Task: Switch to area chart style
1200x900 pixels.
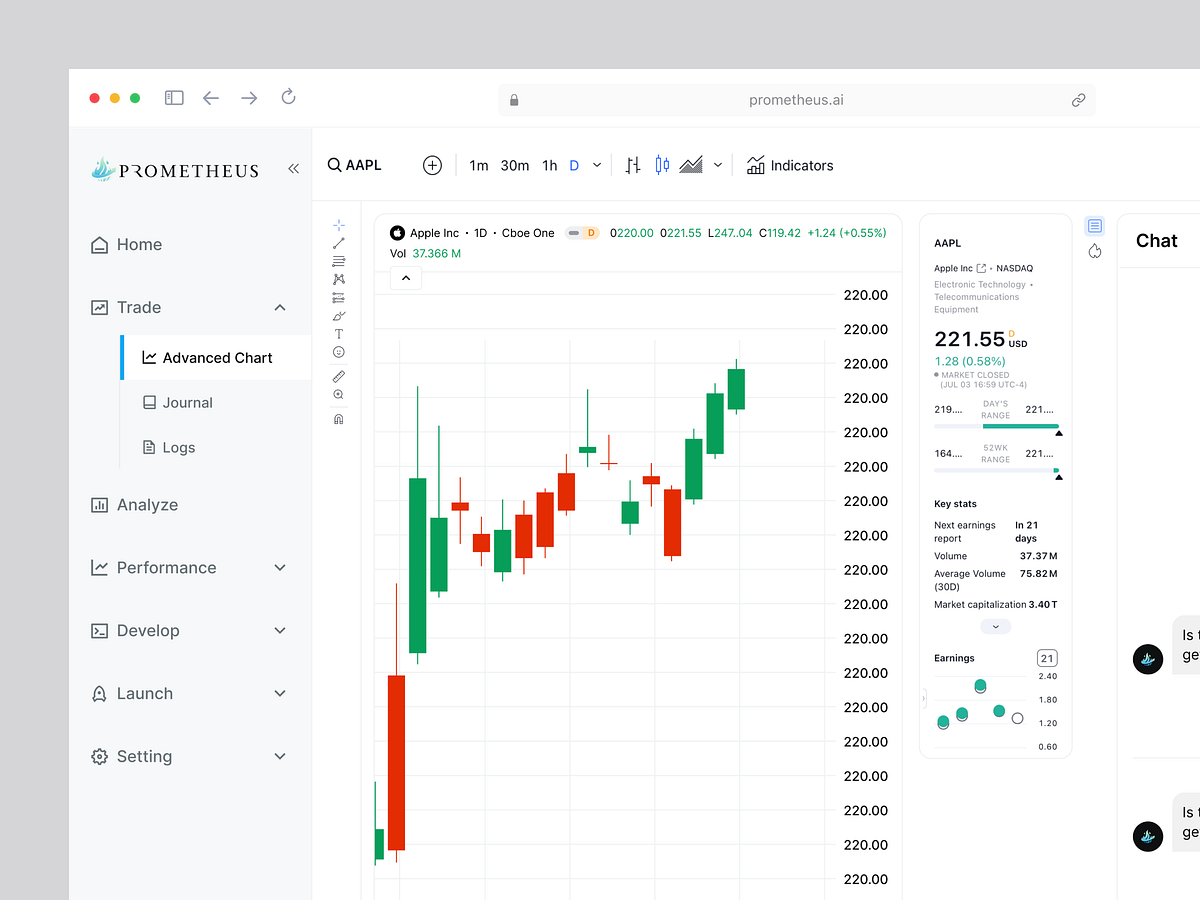Action: click(x=691, y=165)
